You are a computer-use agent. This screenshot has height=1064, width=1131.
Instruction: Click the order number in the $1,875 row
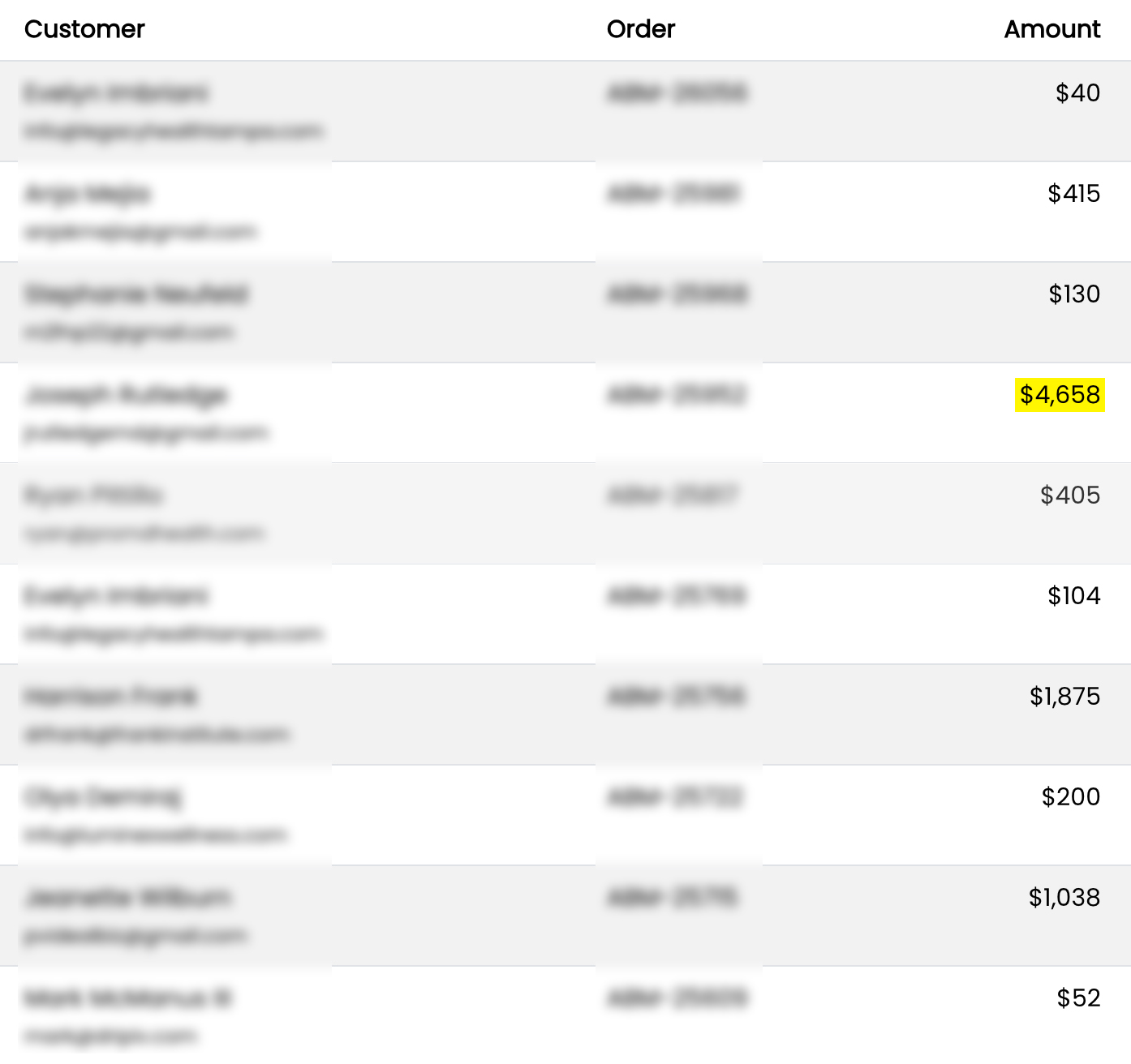coord(677,697)
